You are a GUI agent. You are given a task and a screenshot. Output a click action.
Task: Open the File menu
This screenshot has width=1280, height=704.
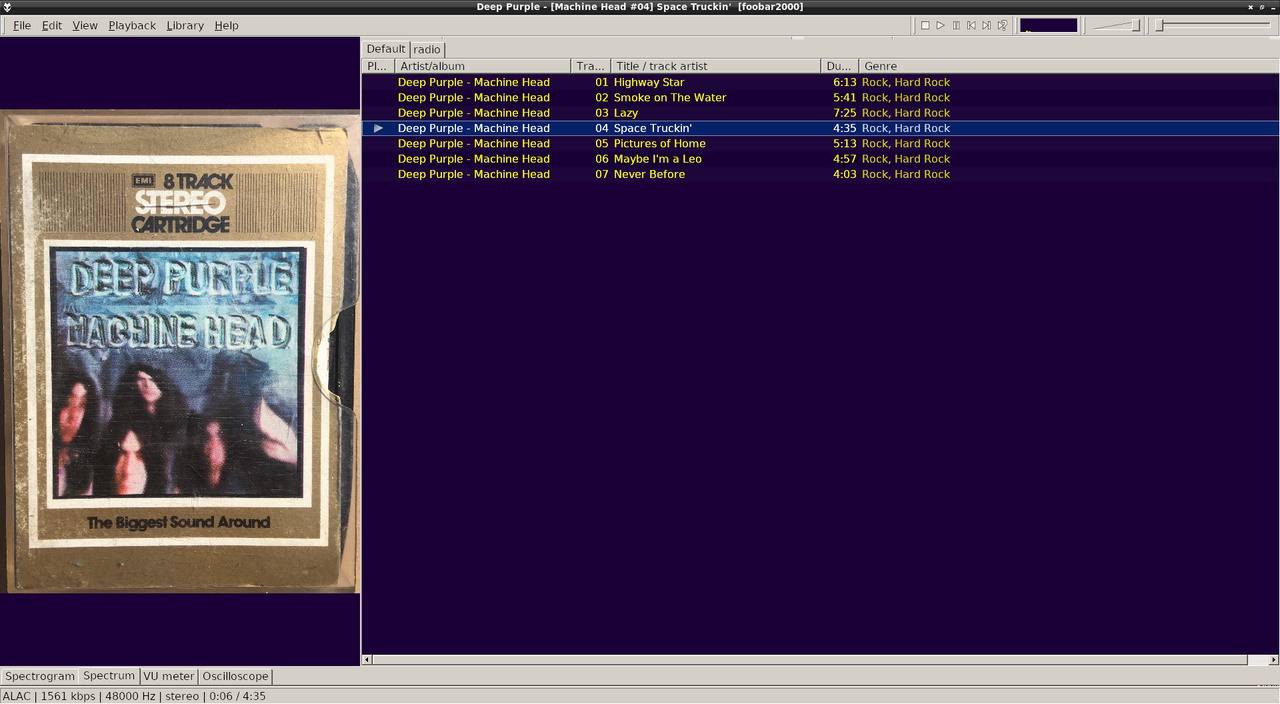pyautogui.click(x=22, y=25)
